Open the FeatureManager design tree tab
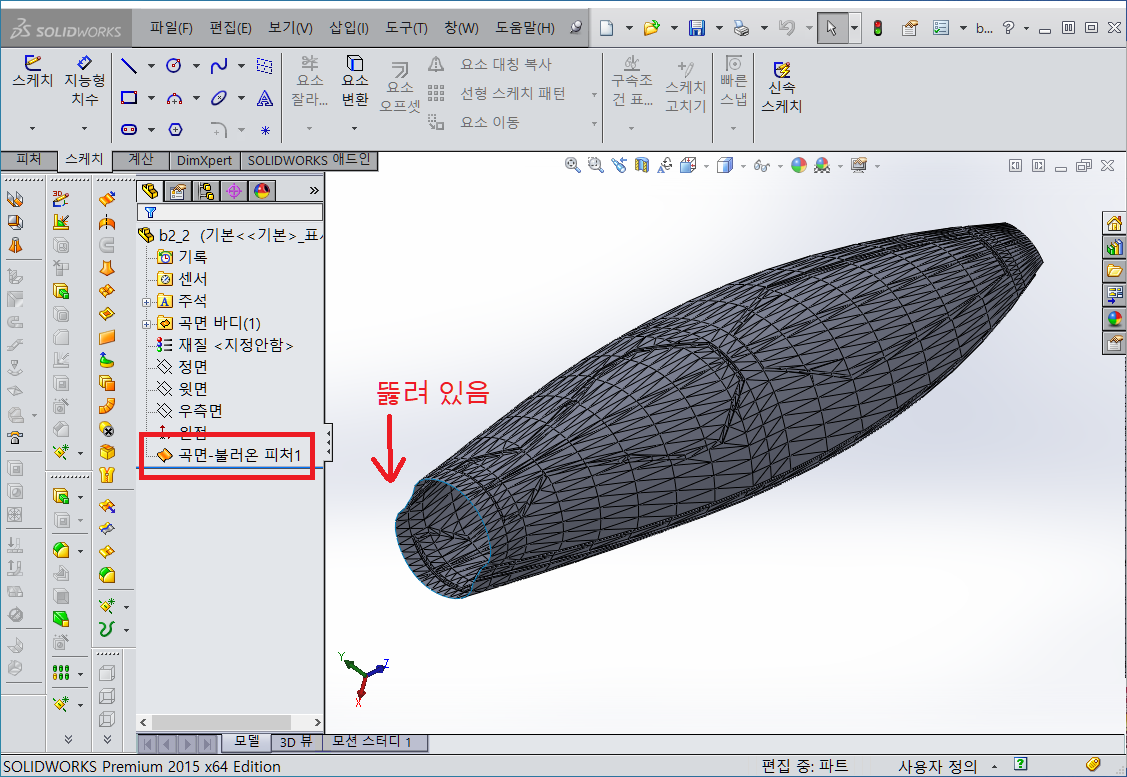The width and height of the screenshot is (1127, 777). click(x=150, y=190)
